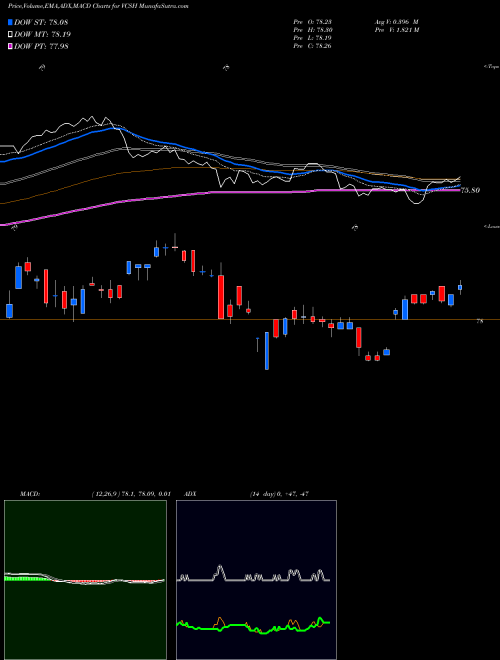
Task: Click the 'MACD:' panel heading
Action: coord(30,494)
